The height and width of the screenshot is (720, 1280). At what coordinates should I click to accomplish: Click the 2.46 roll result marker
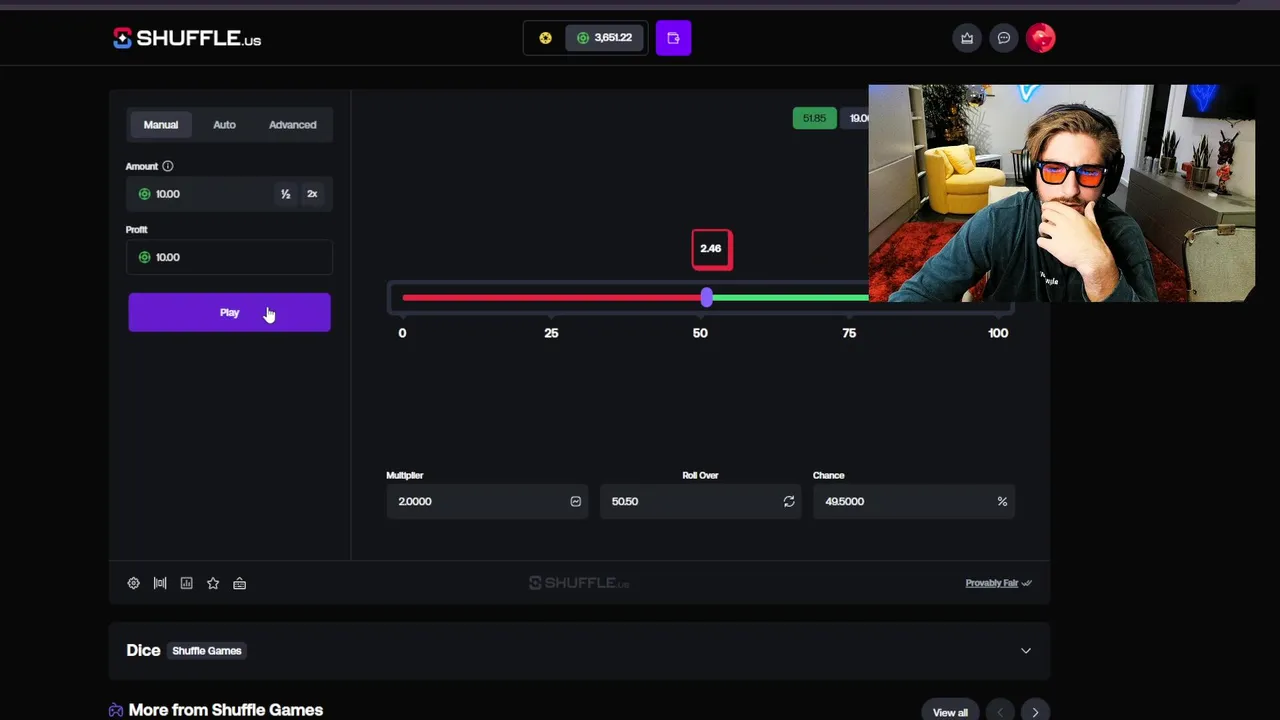coord(712,249)
